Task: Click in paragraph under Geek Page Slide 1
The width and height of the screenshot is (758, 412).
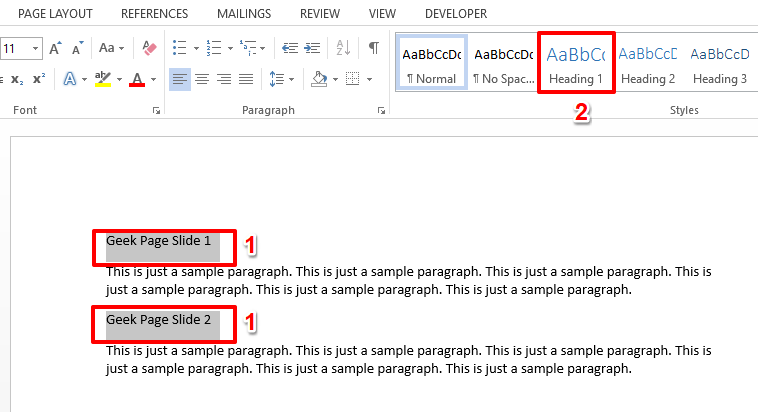Action: (408, 280)
